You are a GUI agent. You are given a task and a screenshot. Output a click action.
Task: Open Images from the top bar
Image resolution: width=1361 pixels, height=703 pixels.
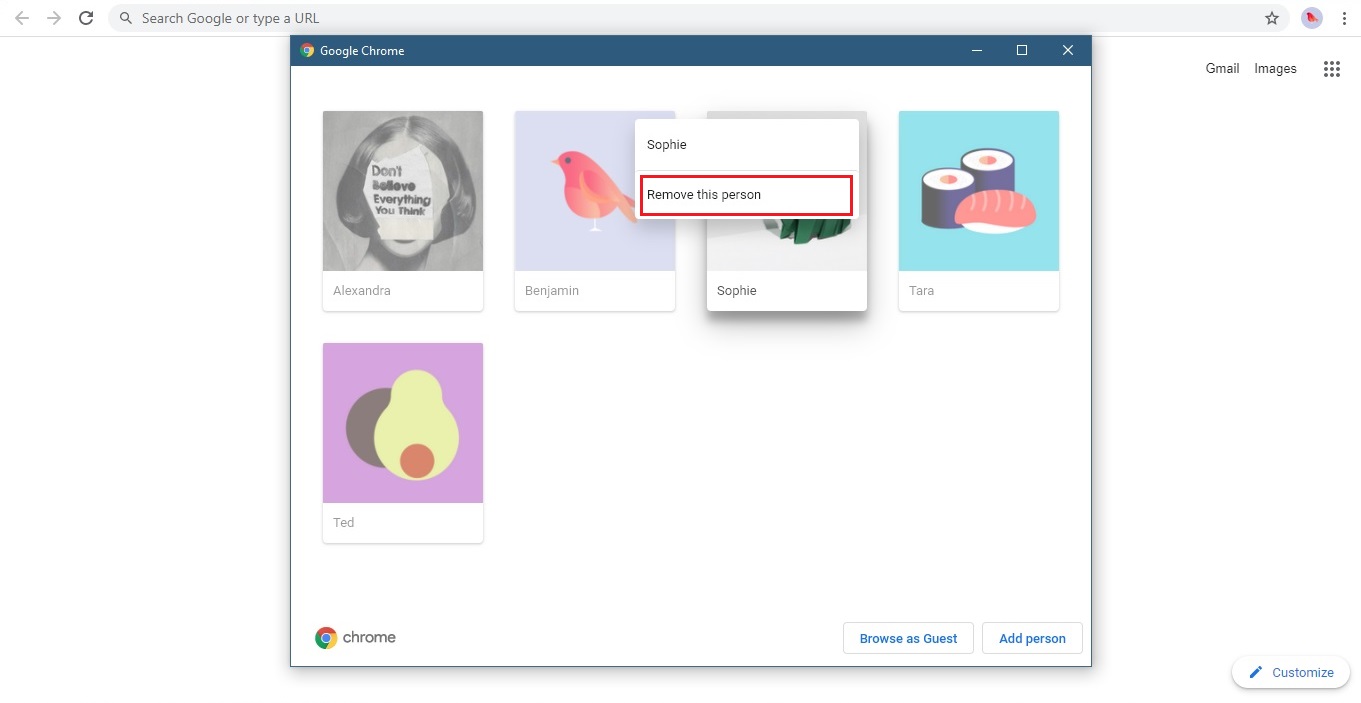pyautogui.click(x=1274, y=68)
